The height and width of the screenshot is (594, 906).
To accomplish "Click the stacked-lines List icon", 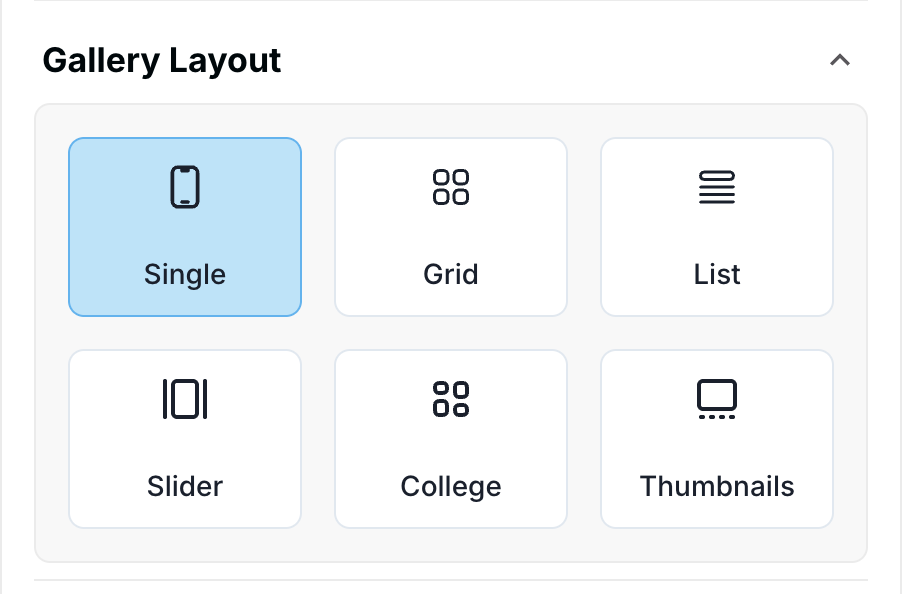I will click(717, 187).
